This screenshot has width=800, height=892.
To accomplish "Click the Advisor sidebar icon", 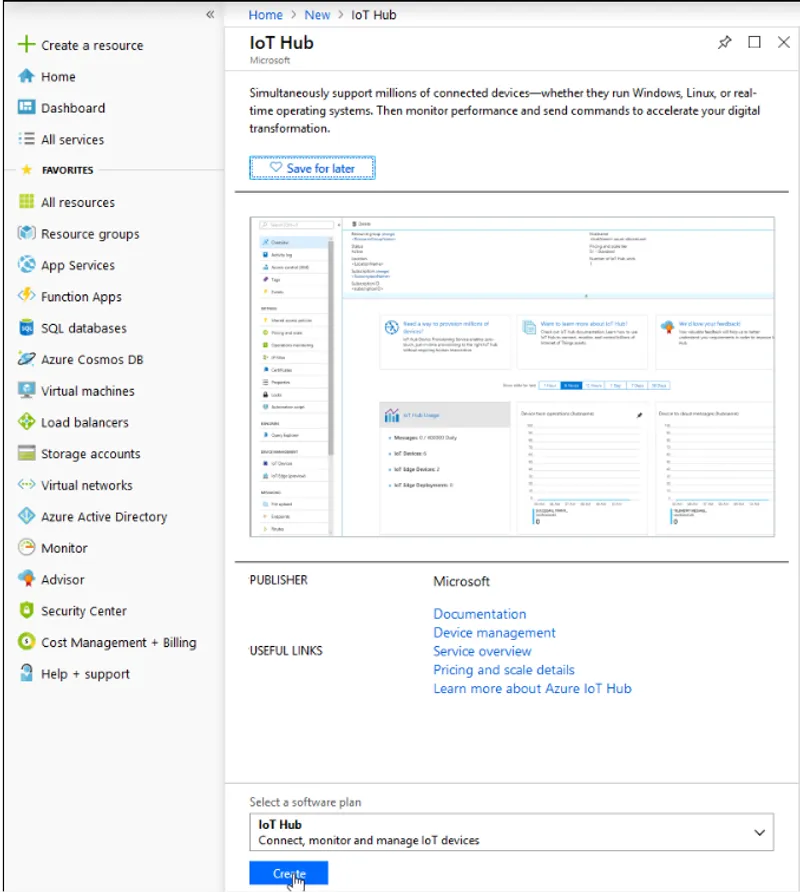I will (x=26, y=579).
